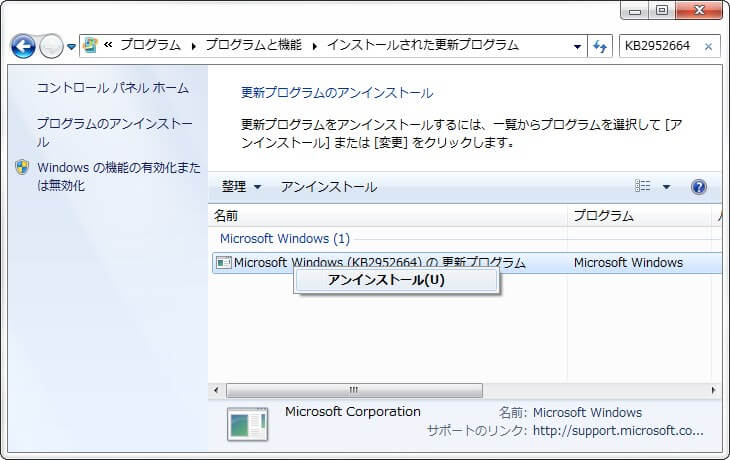
Task: Click the shield icon beside Windows の機能
Action: tap(22, 167)
